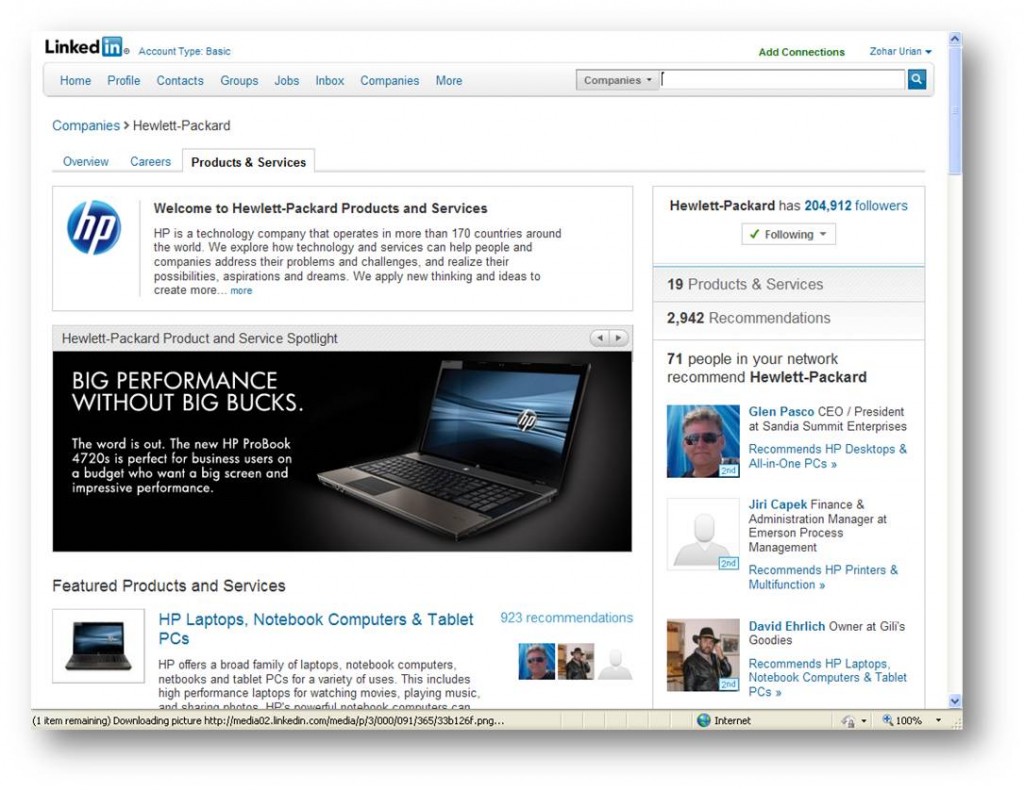Open the Jobs menu

point(287,80)
